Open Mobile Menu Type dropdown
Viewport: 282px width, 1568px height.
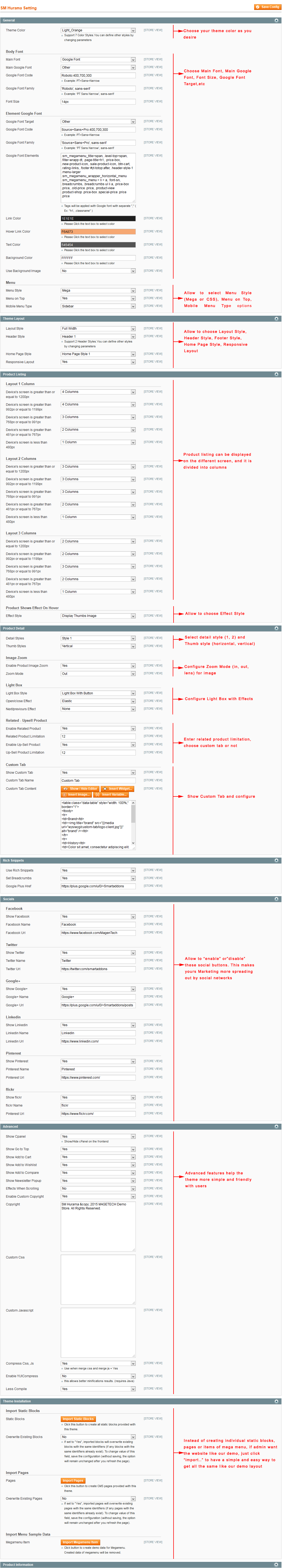(98, 306)
